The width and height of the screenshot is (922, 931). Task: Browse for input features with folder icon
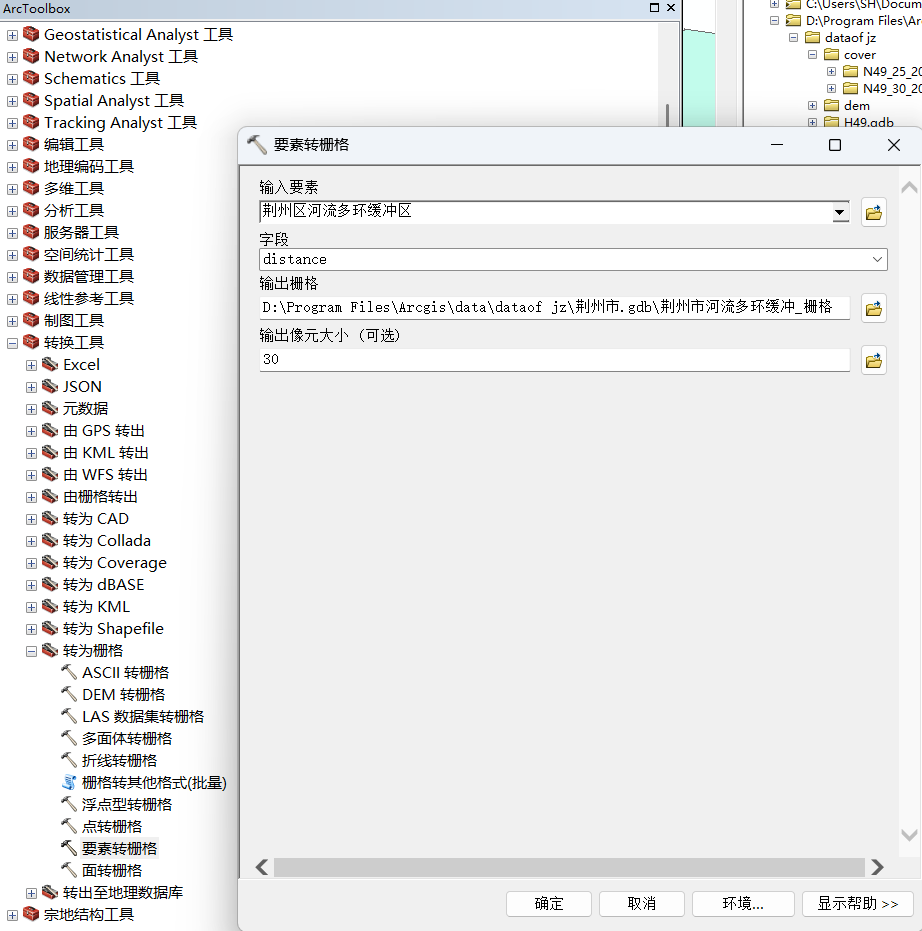[873, 213]
